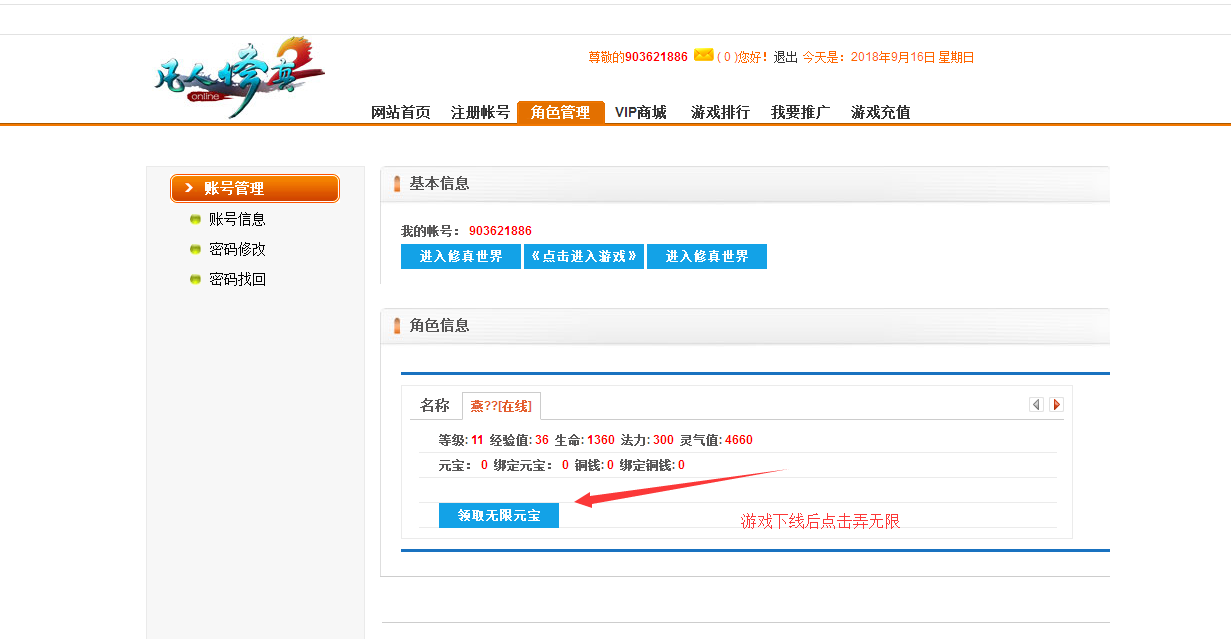
Task: Click the last 进入修真世界 button
Action: 707,256
